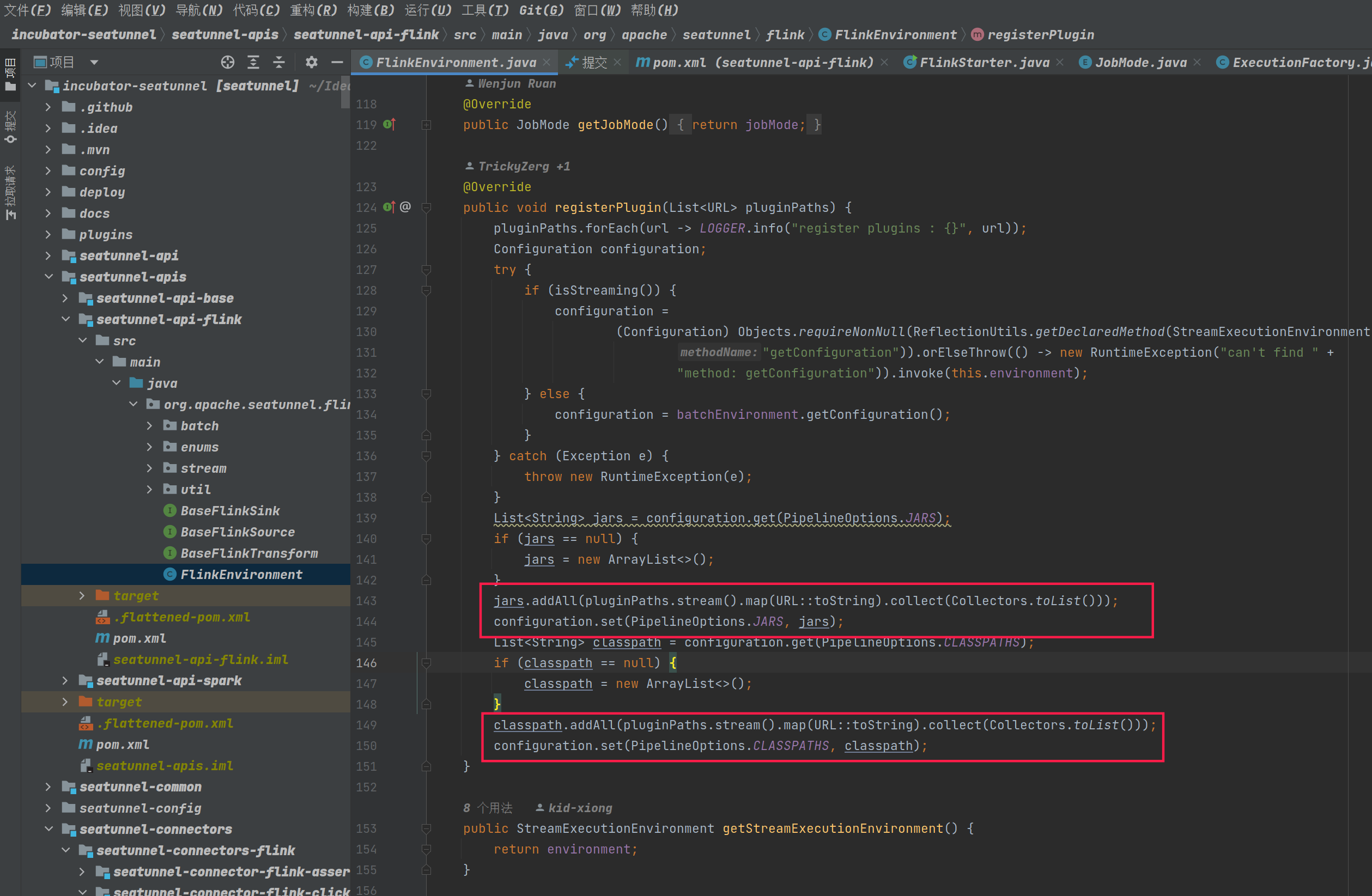
Task: Collapse the seatunnel-apis tree node
Action: click(x=49, y=277)
